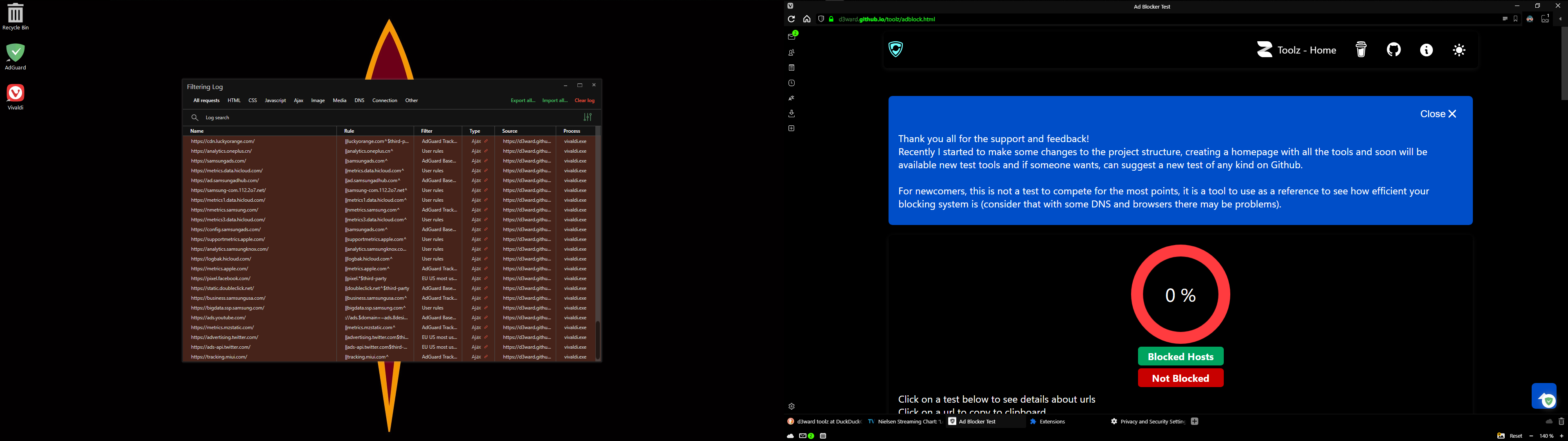This screenshot has width=1568, height=441.
Task: Toggle the side panel arrow
Action: (1560, 20)
